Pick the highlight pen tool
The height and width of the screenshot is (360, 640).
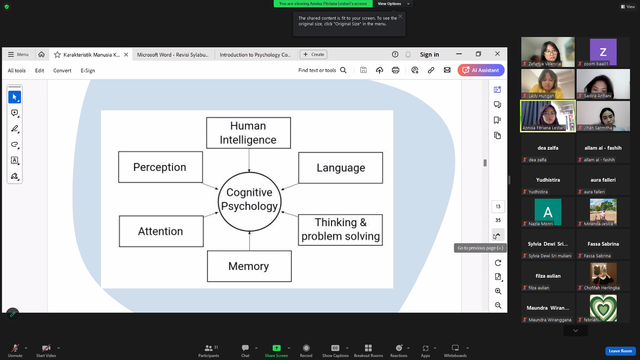15,129
